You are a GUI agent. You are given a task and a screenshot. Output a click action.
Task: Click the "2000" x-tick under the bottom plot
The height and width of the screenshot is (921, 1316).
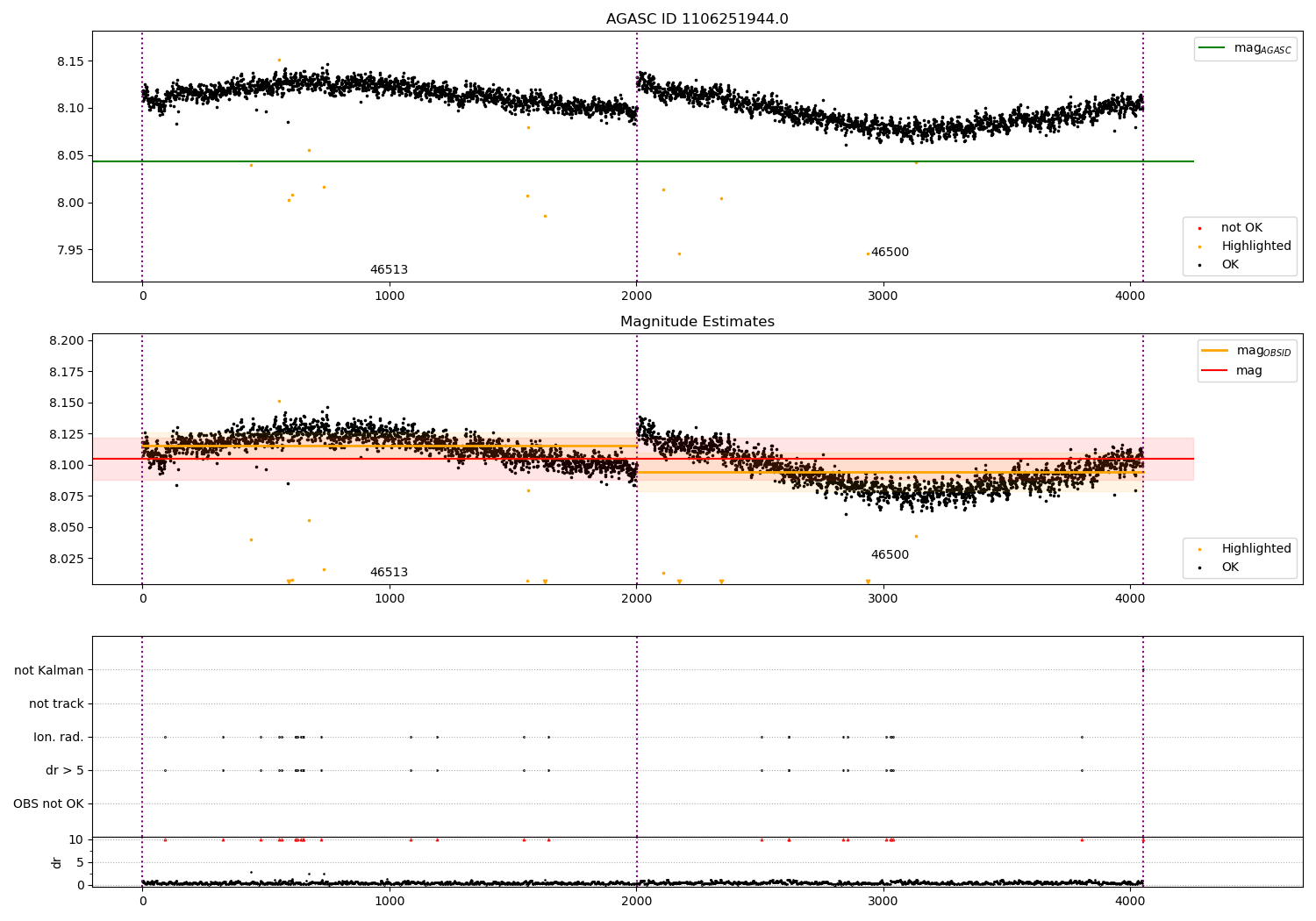(x=636, y=901)
